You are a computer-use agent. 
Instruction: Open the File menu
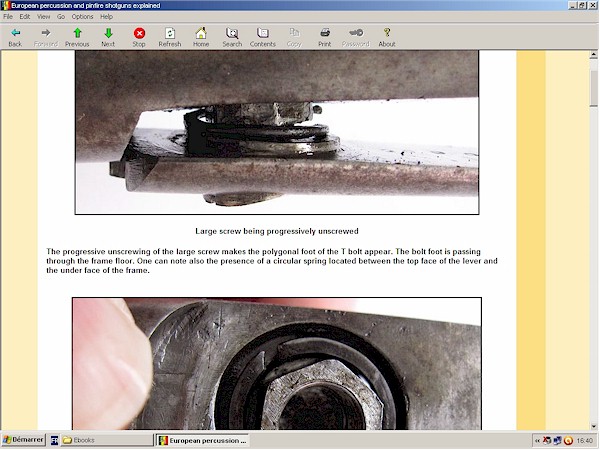tap(8, 16)
